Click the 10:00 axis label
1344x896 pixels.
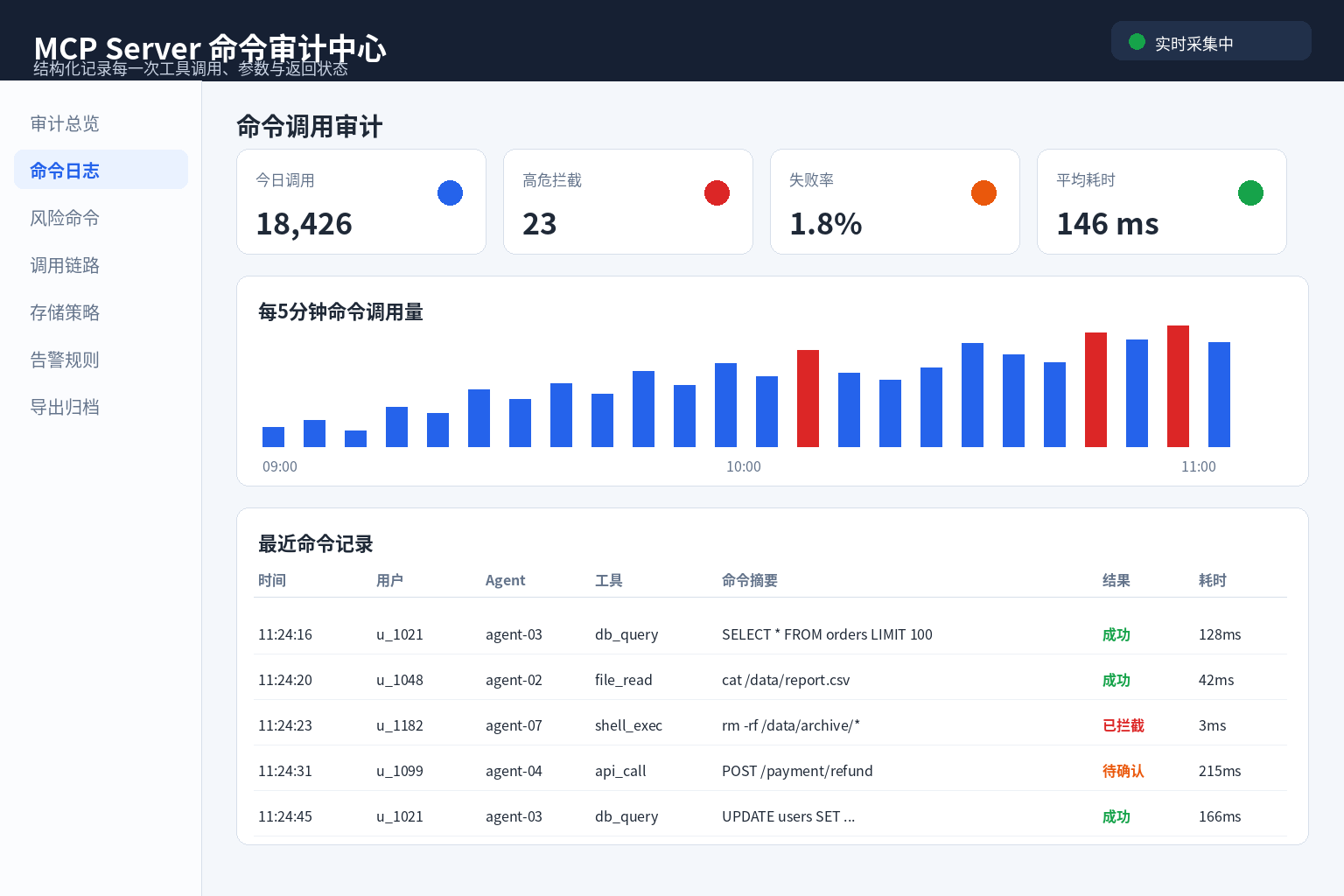tap(744, 466)
